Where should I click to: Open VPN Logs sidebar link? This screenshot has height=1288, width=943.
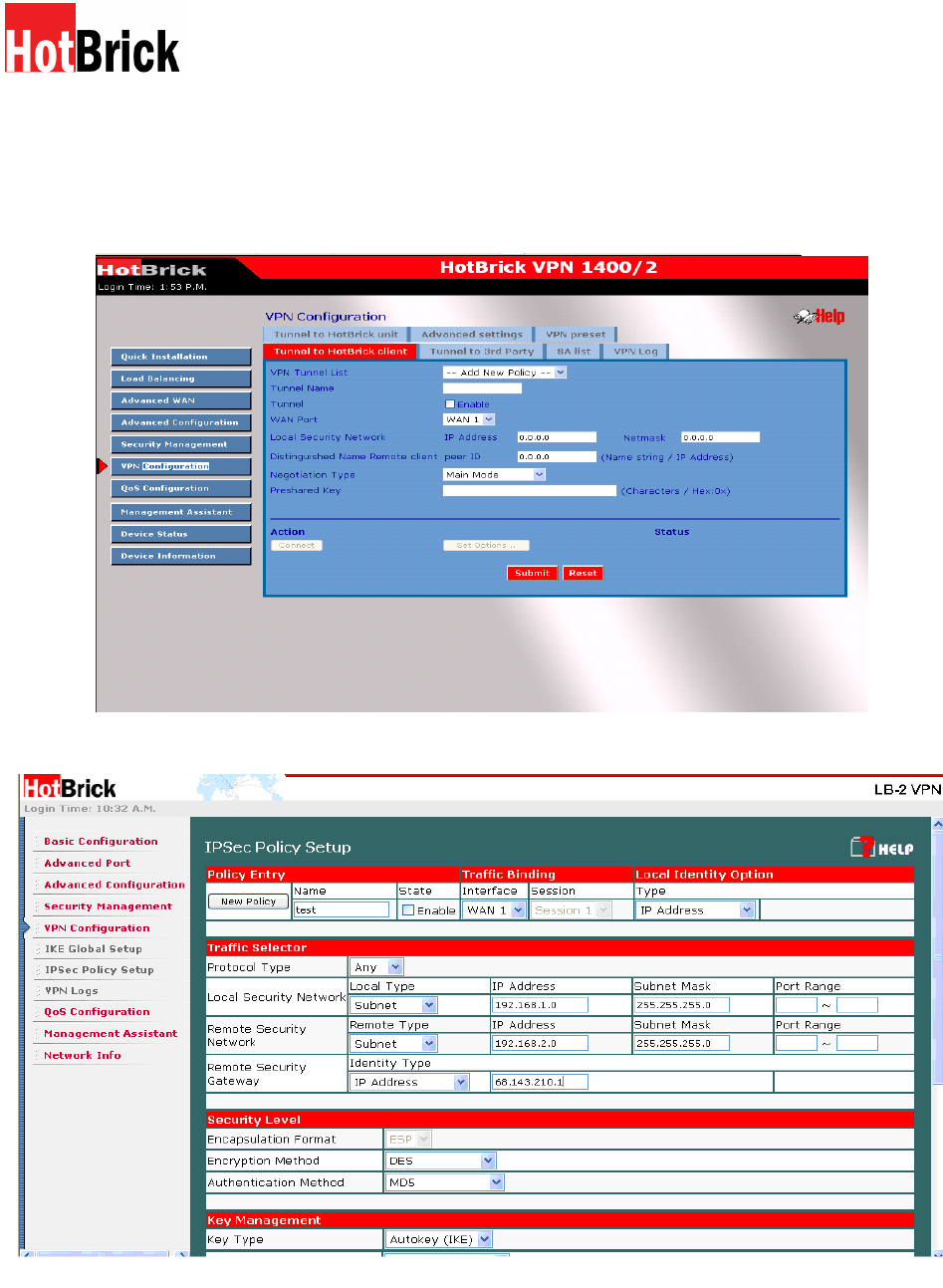[x=72, y=991]
